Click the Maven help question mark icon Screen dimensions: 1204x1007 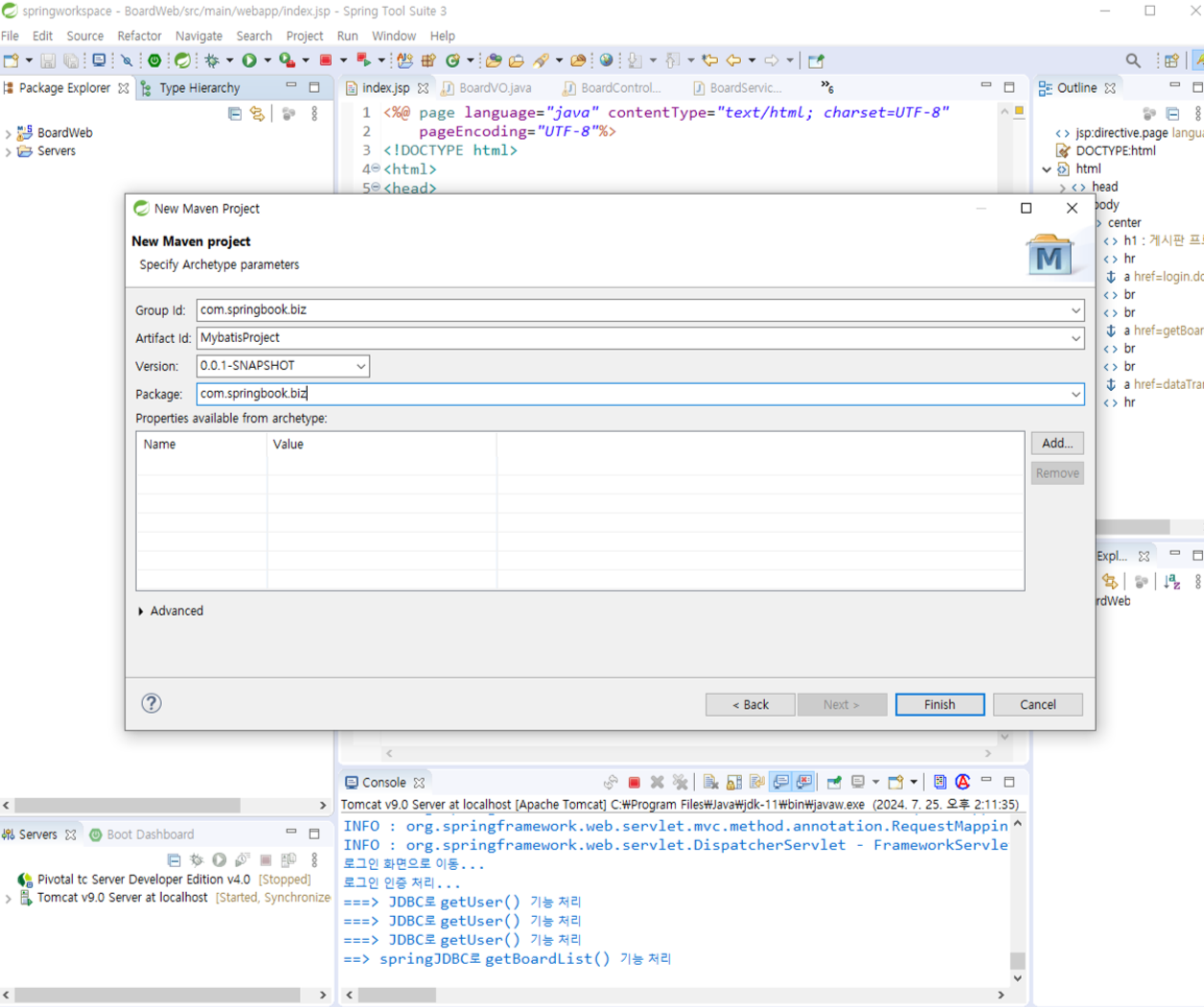[151, 703]
